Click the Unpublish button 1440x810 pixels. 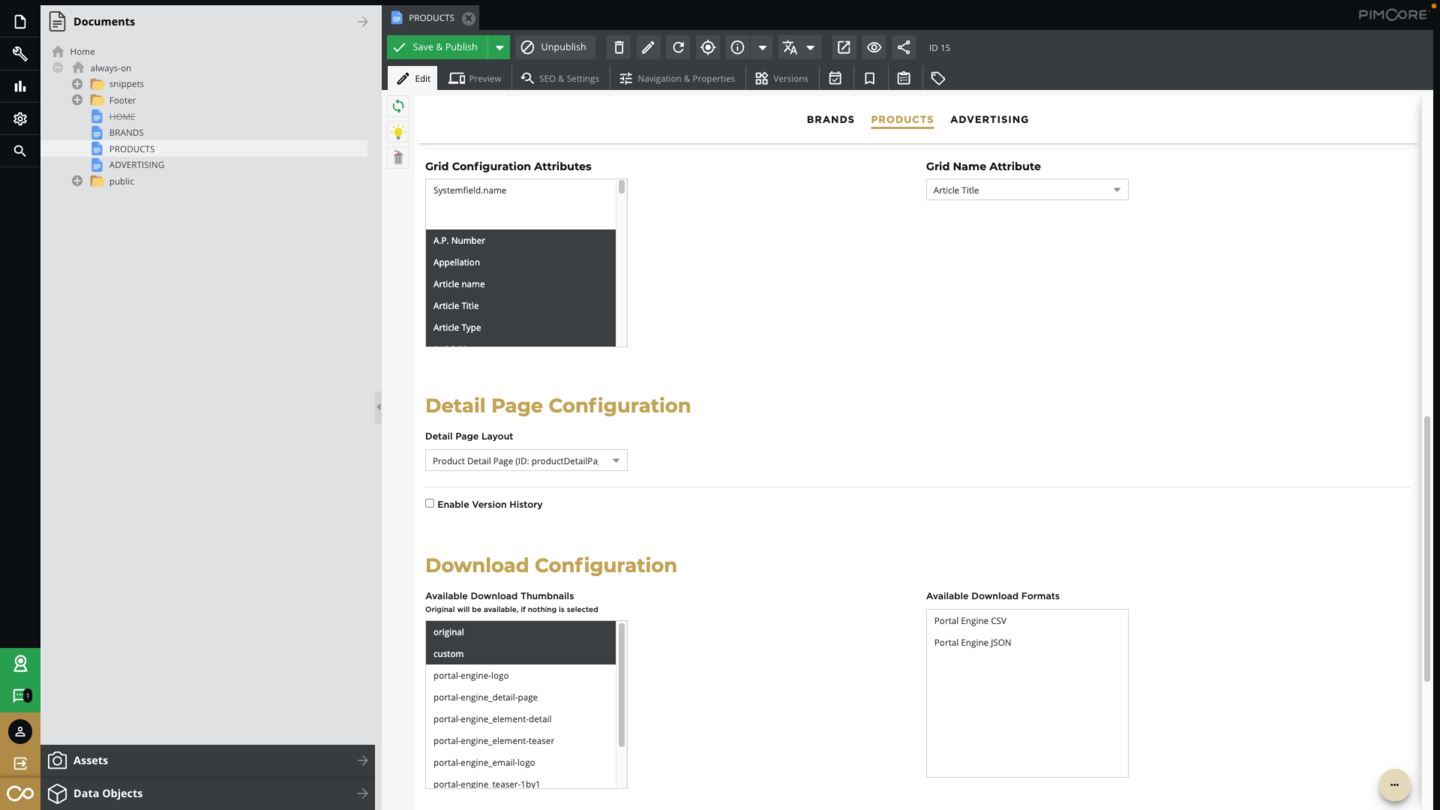point(554,47)
